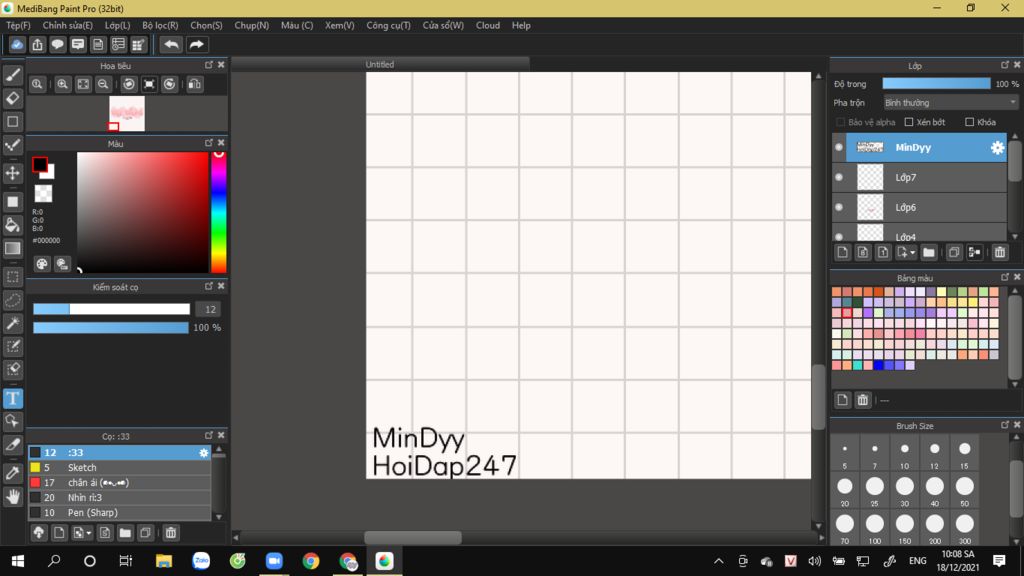Screen dimensions: 1024x576
Task: Click the rainbow hue bar
Action: (x=219, y=212)
